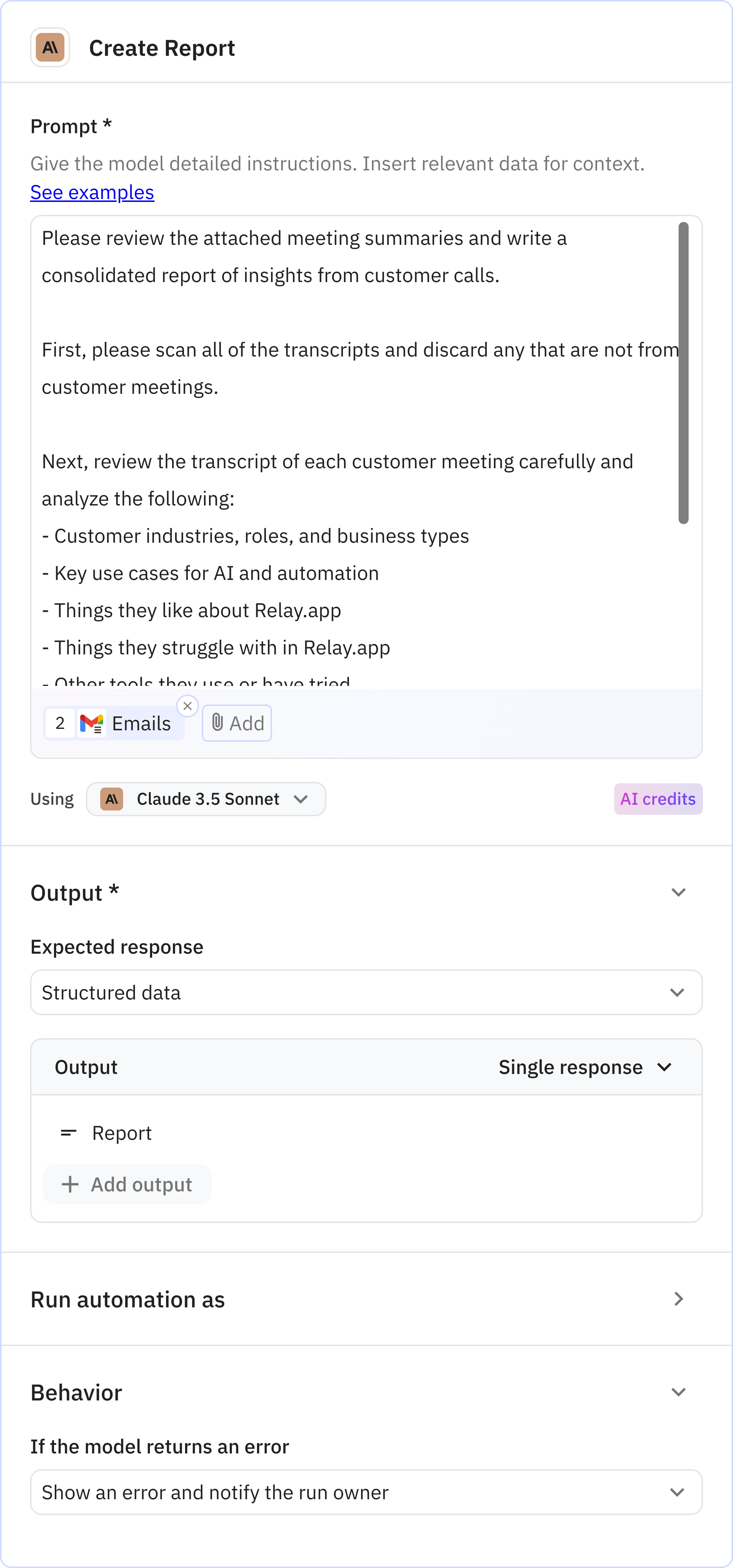Click the Add output button
Image resolution: width=733 pixels, height=1568 pixels.
click(x=127, y=1185)
